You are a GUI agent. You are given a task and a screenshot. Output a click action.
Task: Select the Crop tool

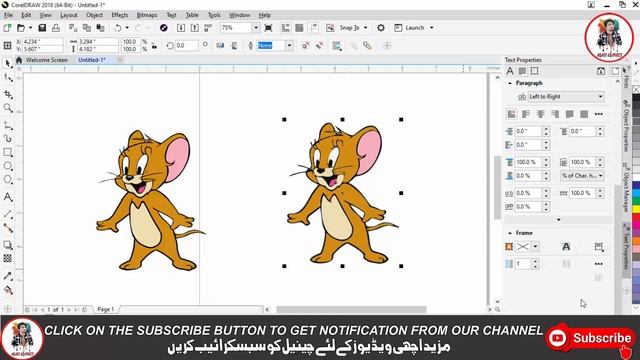pos(8,94)
